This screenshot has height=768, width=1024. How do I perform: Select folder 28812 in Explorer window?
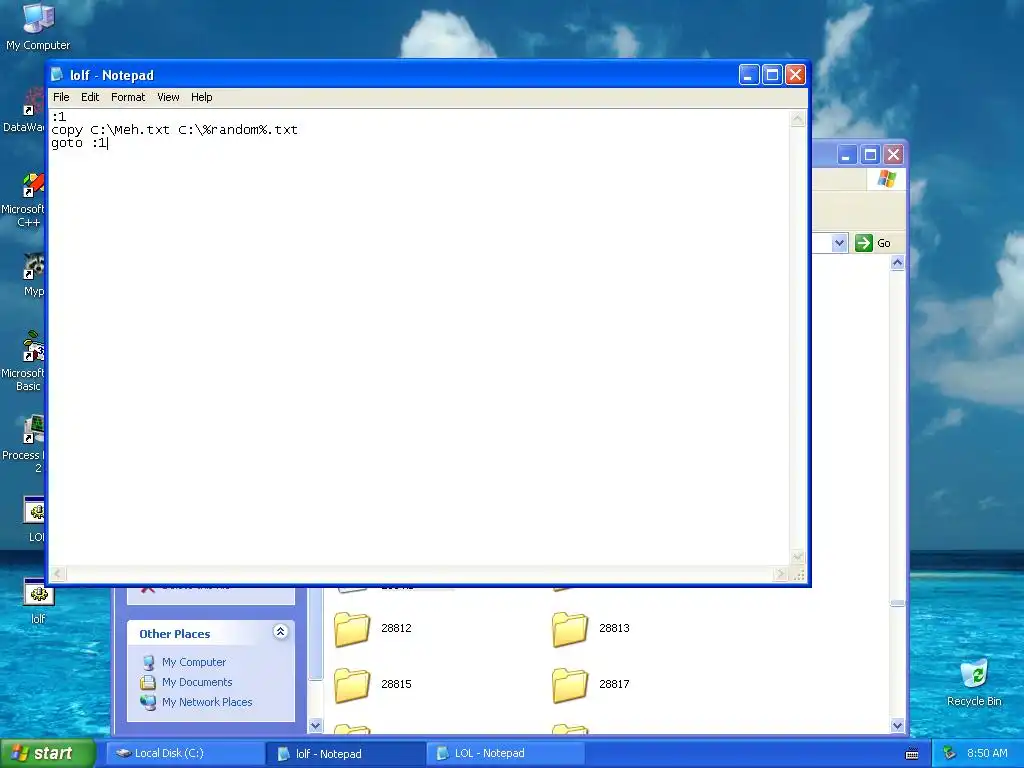pyautogui.click(x=372, y=628)
